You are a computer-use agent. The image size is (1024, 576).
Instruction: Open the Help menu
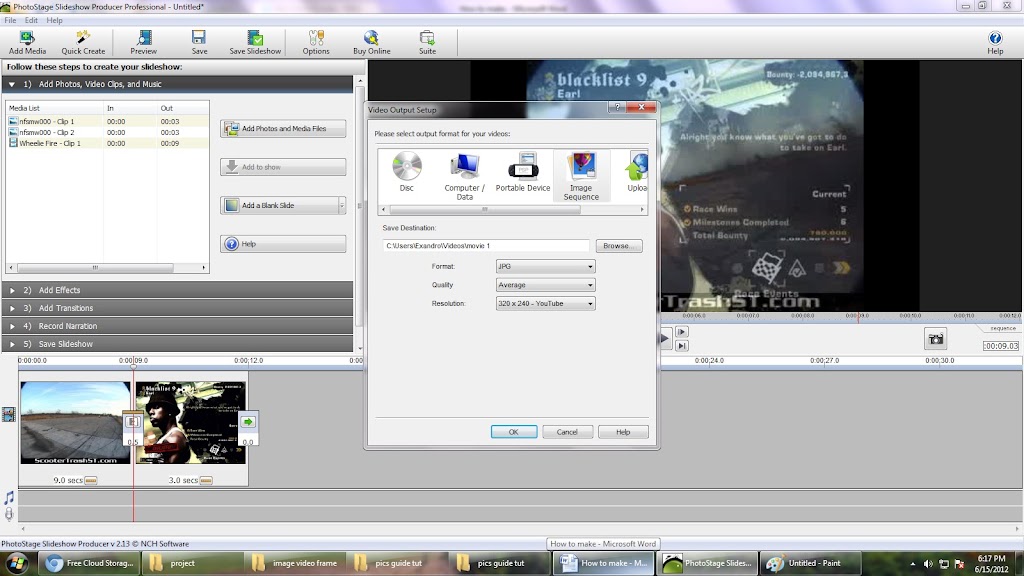(55, 20)
